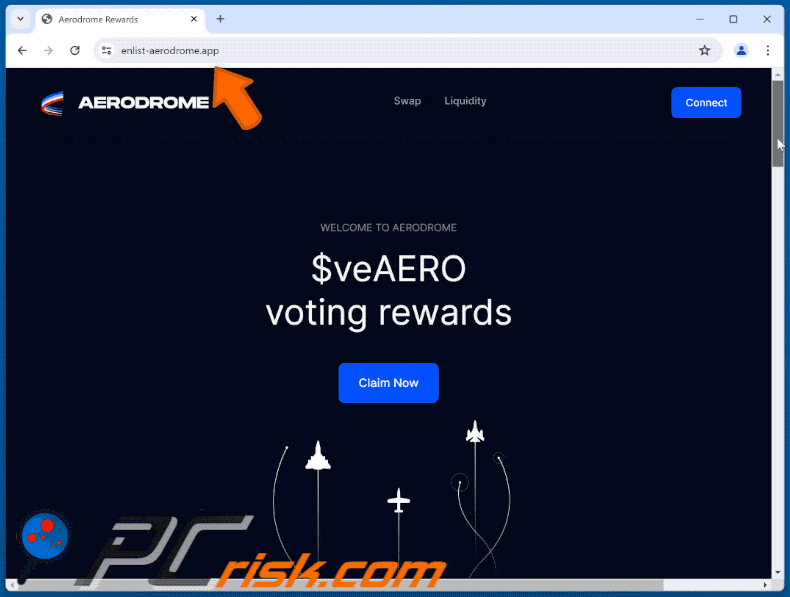The image size is (790, 597).
Task: Click the browser back arrow
Action: click(x=22, y=50)
